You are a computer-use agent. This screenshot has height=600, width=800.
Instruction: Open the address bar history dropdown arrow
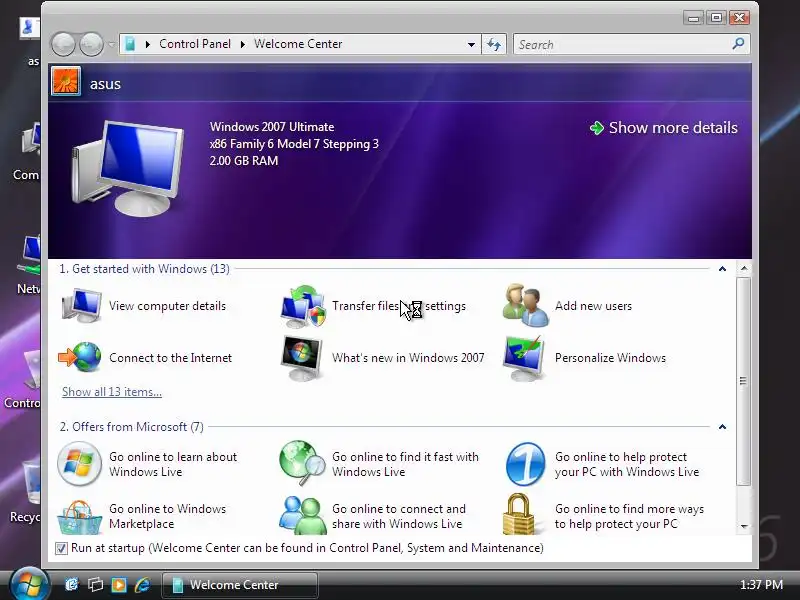(471, 45)
